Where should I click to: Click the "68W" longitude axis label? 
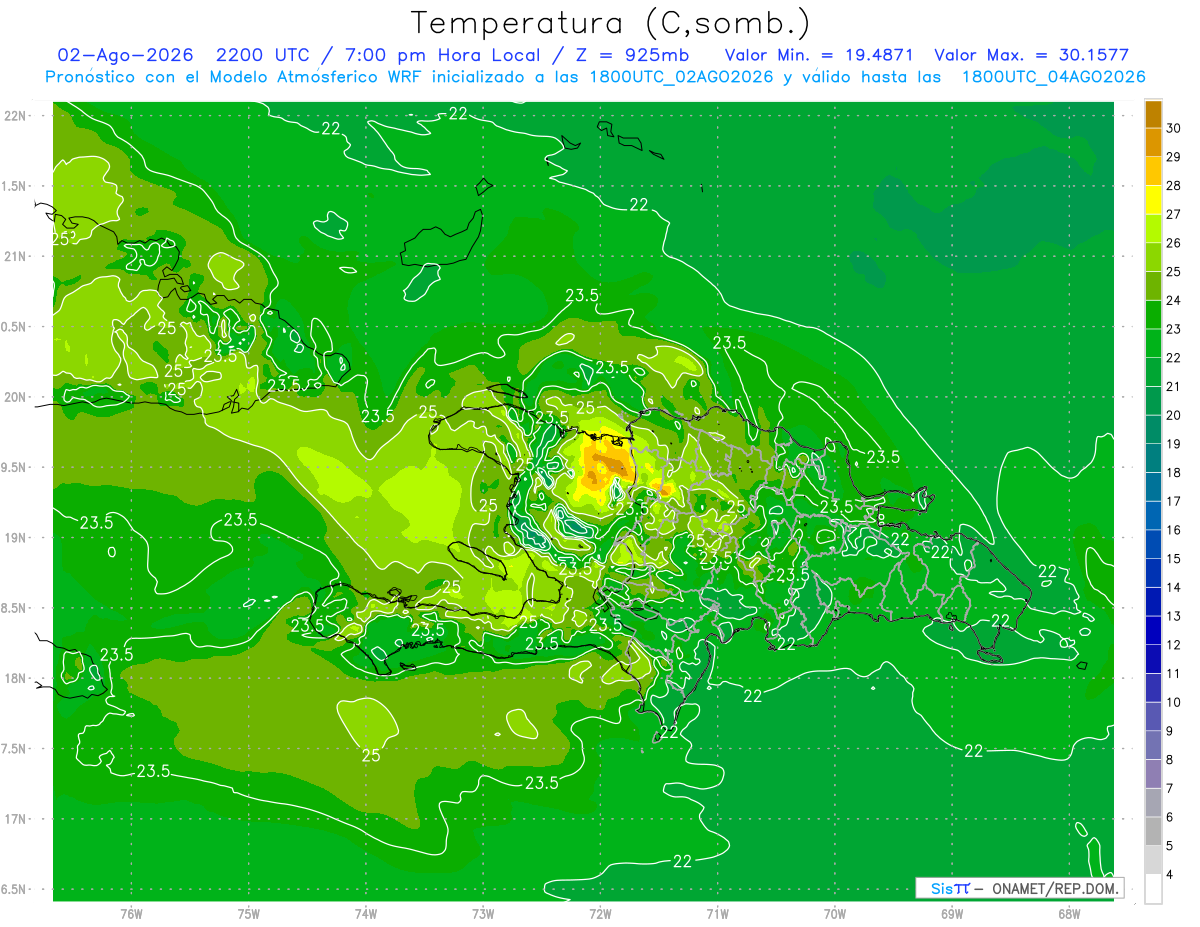point(1068,913)
